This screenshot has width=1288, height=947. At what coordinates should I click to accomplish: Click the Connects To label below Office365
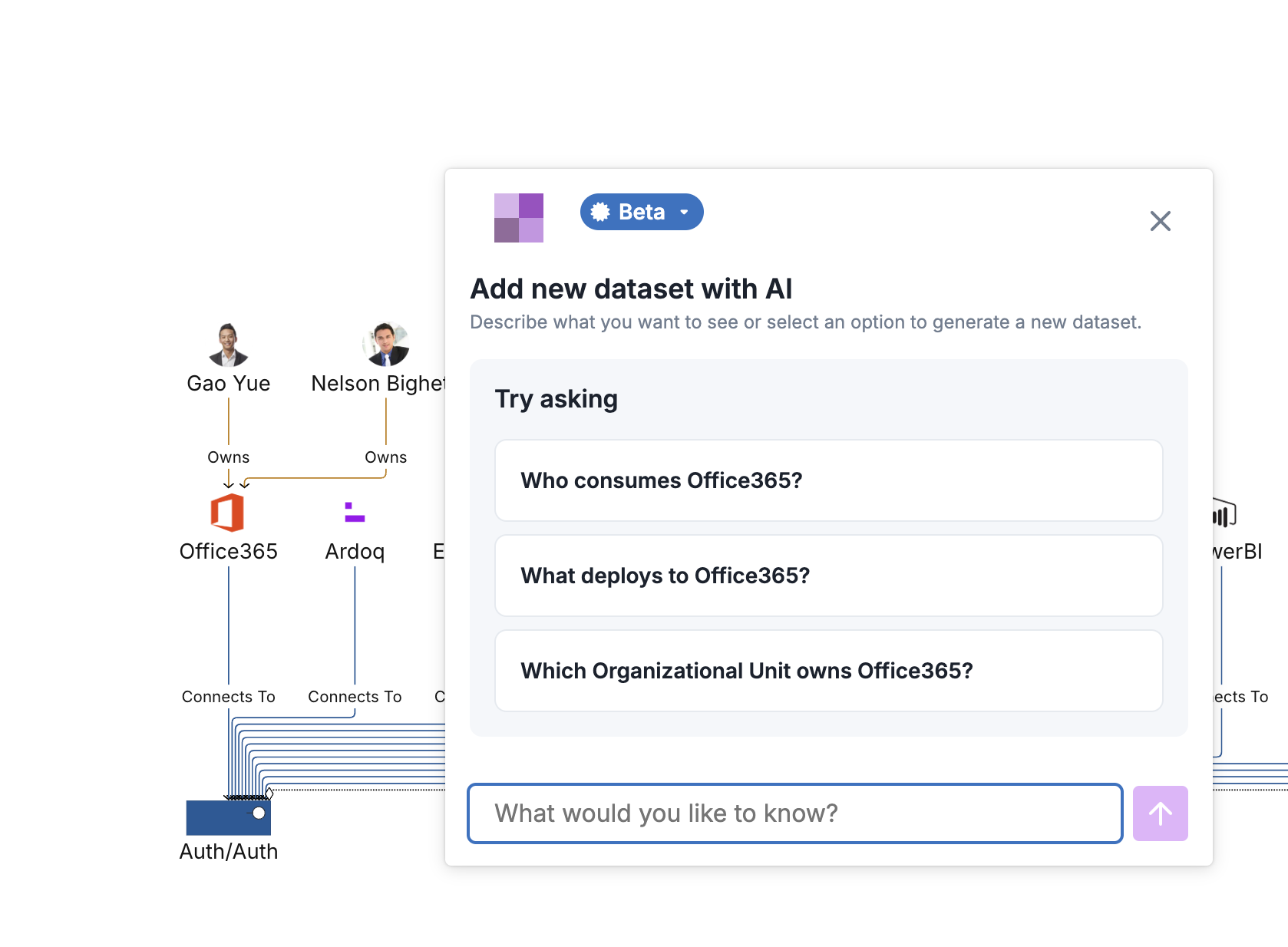click(x=229, y=697)
